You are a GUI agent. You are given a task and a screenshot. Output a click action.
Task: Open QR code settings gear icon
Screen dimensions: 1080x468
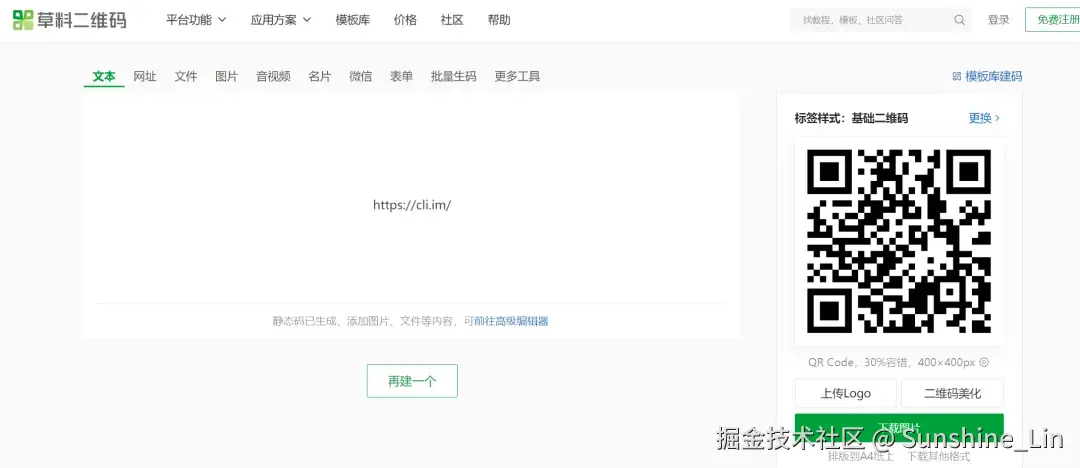coord(984,363)
